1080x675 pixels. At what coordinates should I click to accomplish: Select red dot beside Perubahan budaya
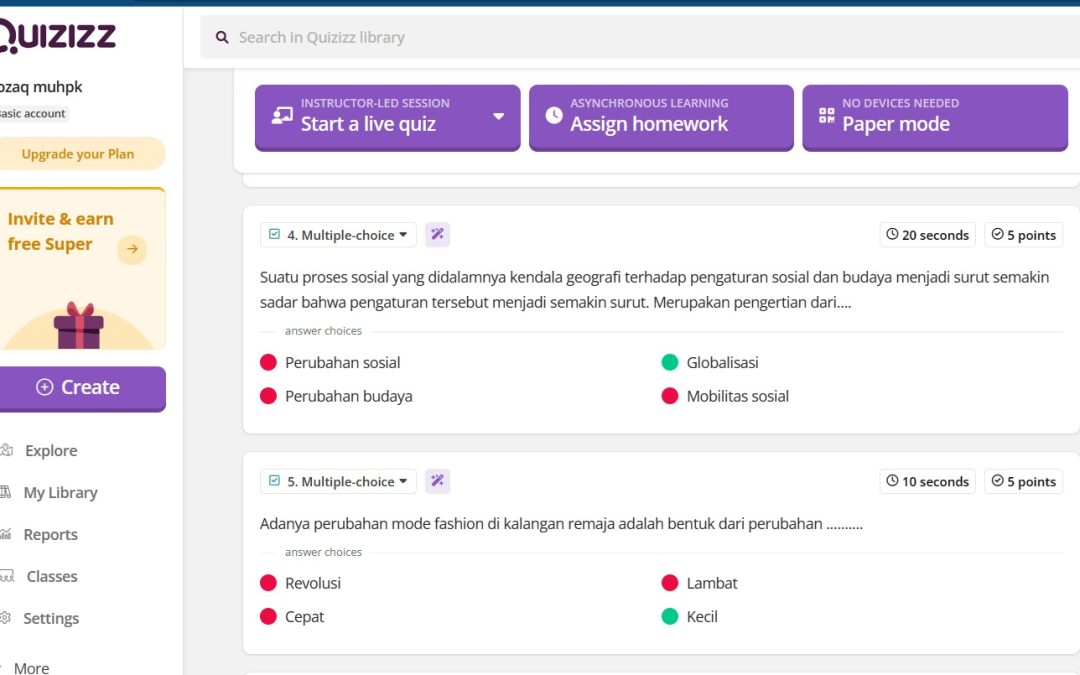269,396
